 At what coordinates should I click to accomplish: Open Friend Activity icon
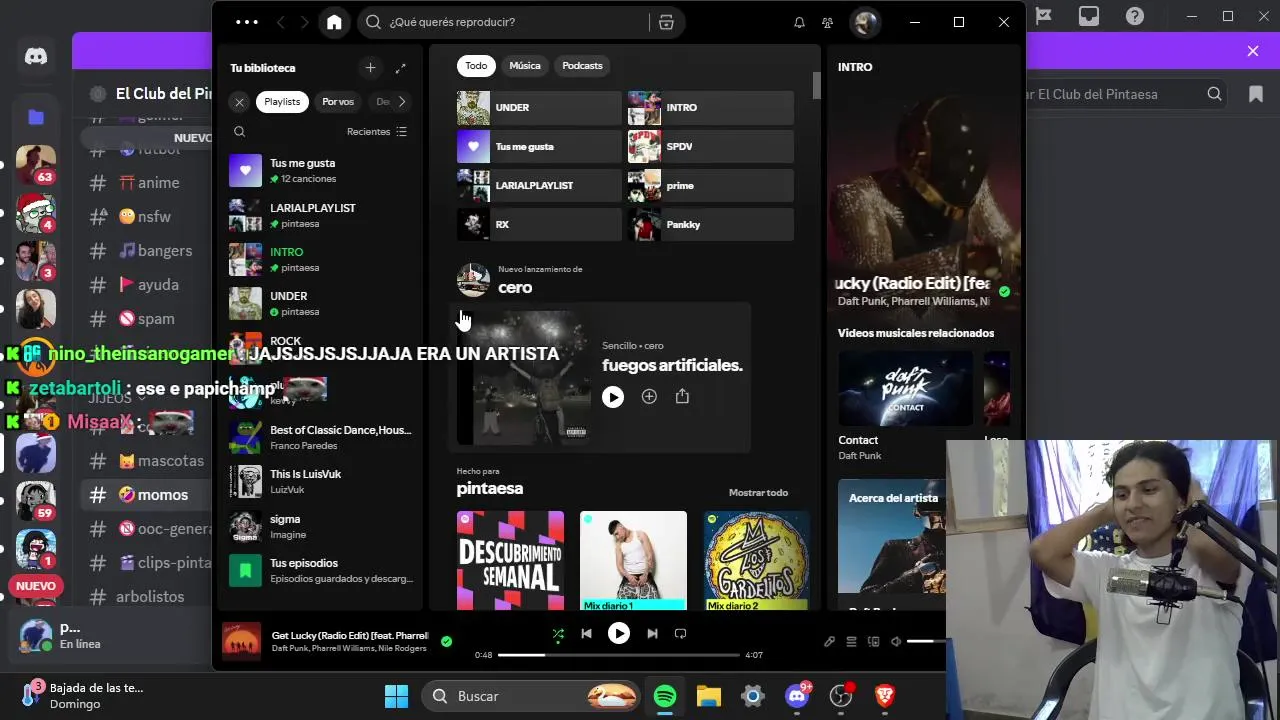coord(827,22)
